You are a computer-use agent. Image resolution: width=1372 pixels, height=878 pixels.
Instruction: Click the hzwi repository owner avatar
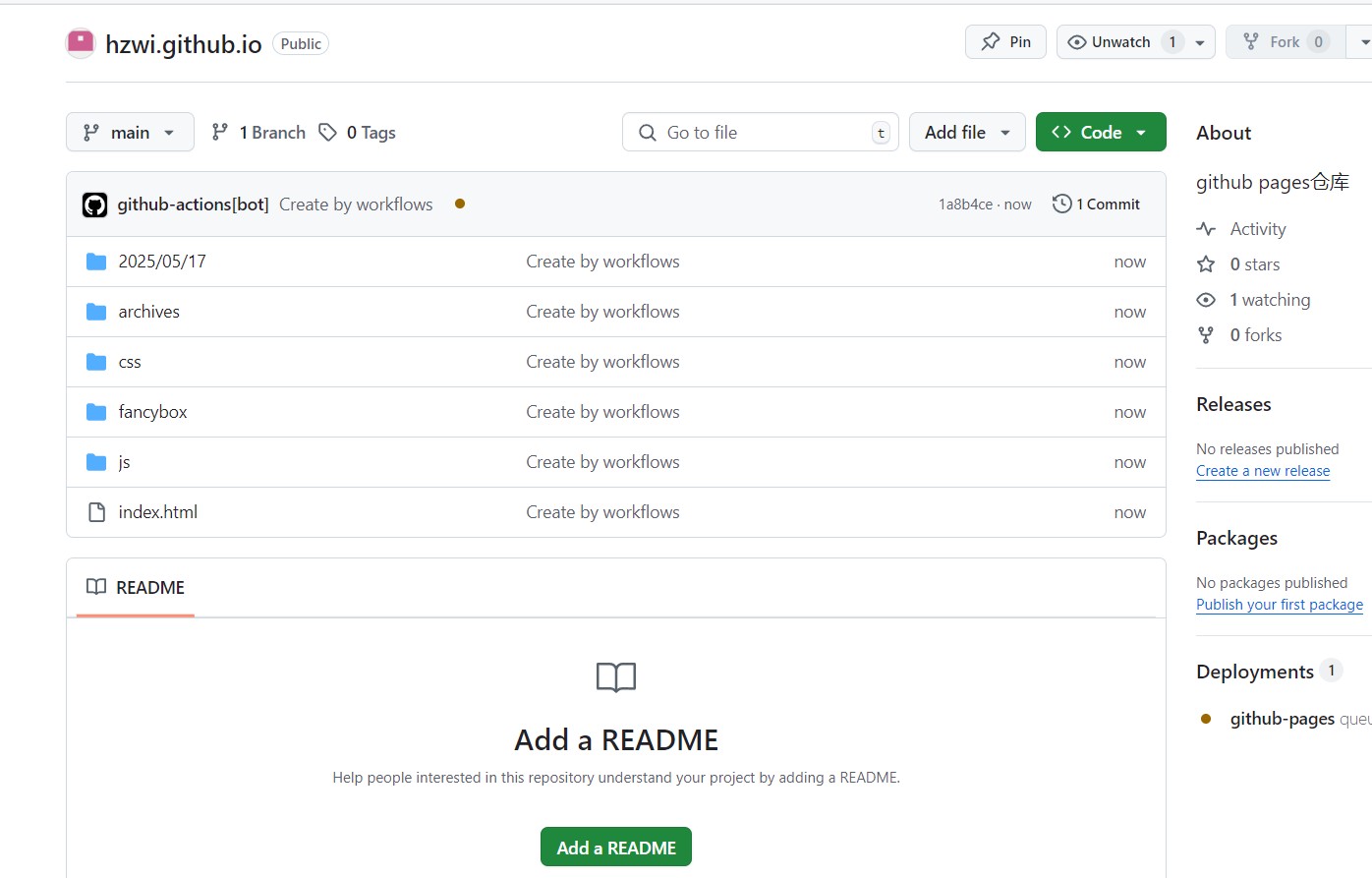(x=80, y=43)
